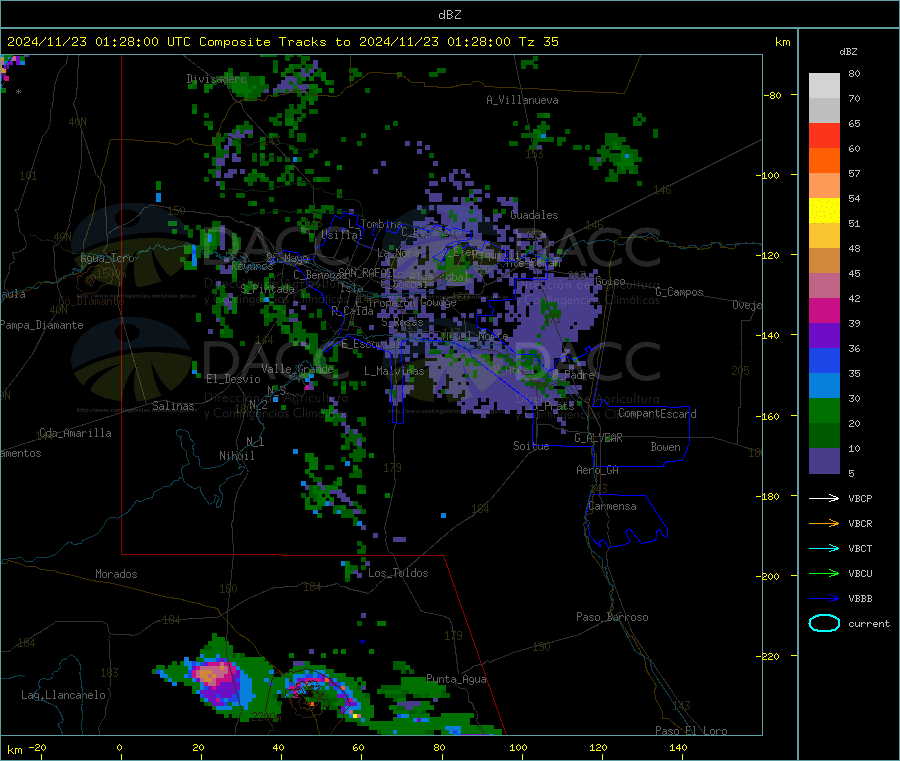Image resolution: width=900 pixels, height=761 pixels.
Task: Click the Nihuil map label
Action: click(x=236, y=456)
